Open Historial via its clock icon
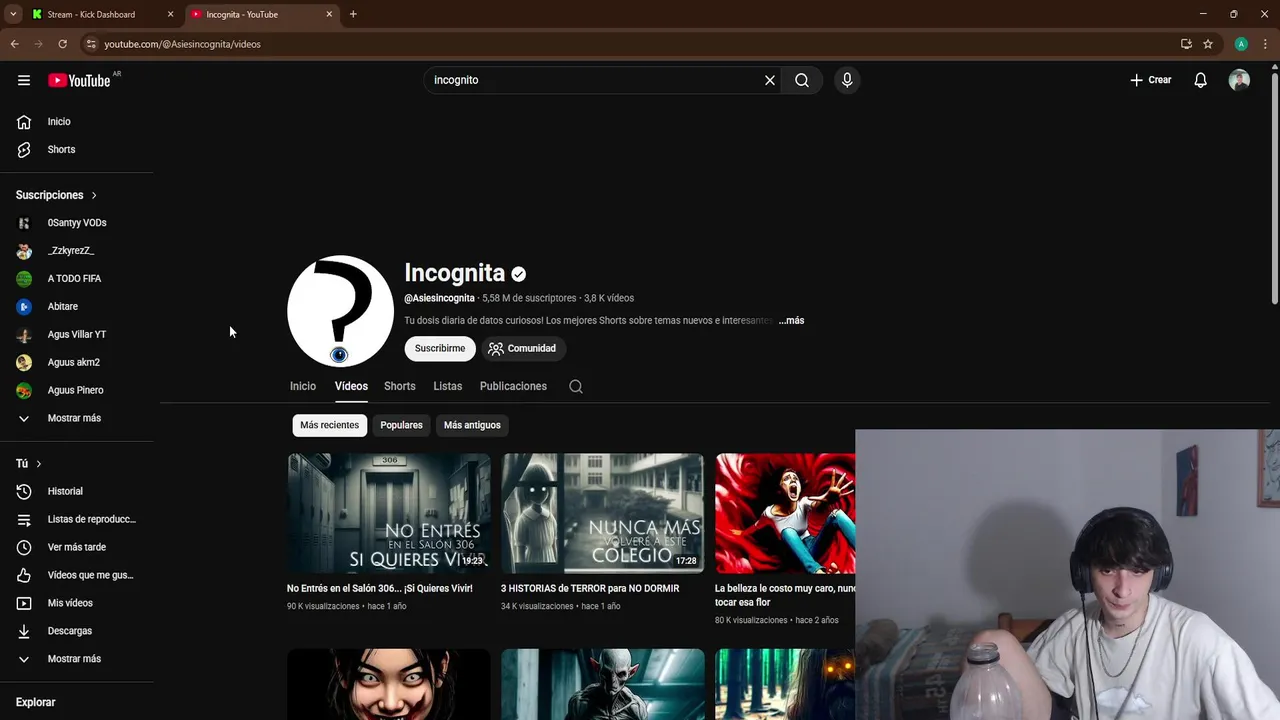This screenshot has width=1280, height=720. click(x=24, y=491)
